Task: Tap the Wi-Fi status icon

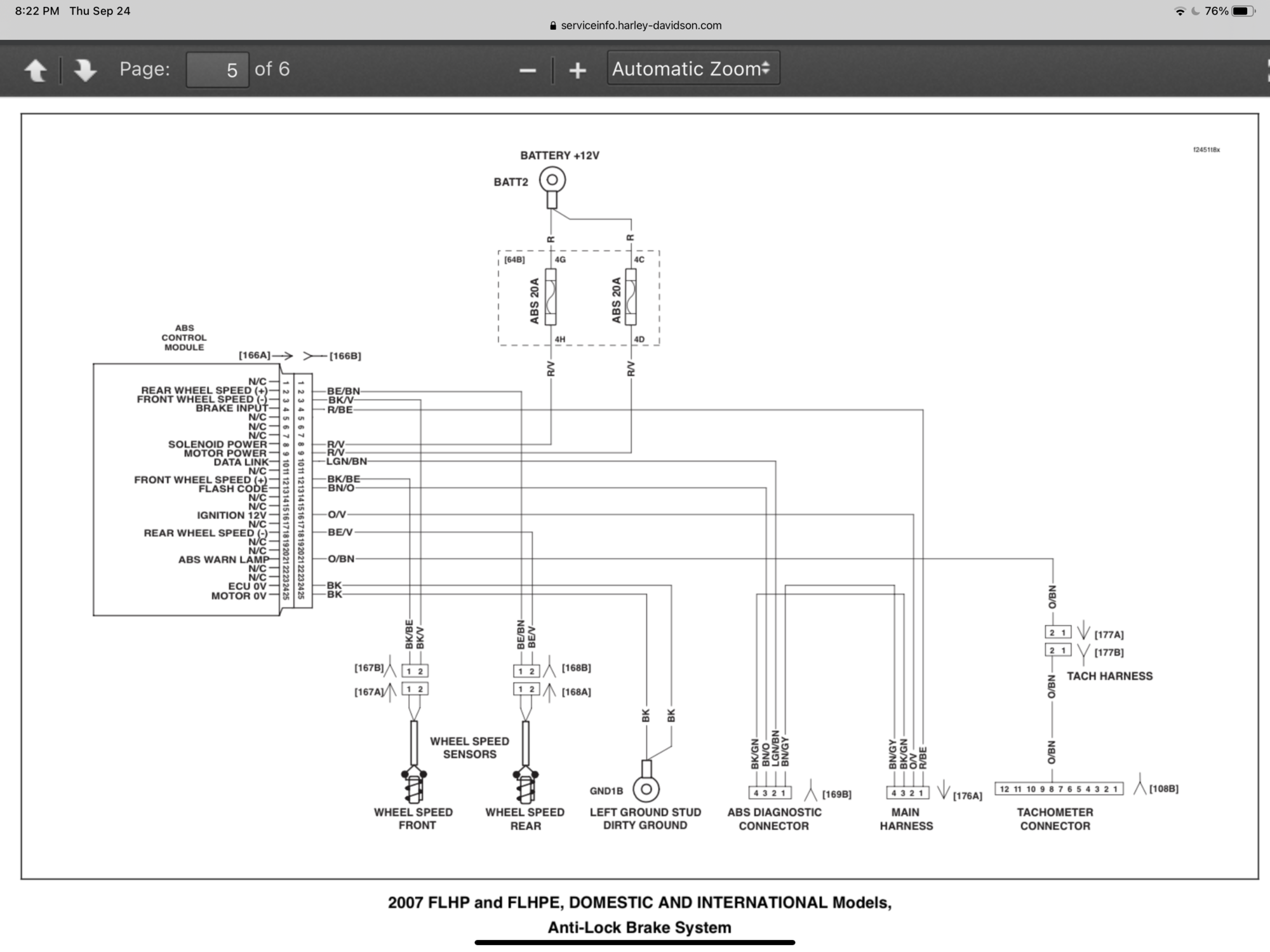Action: click(1180, 11)
